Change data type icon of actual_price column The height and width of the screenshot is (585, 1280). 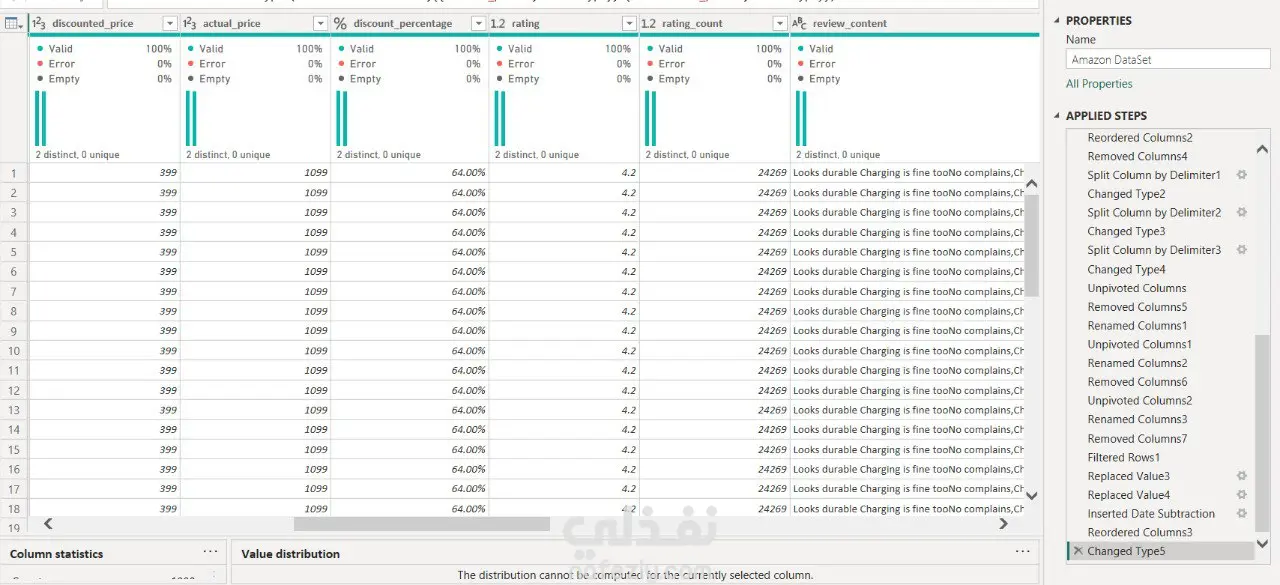[x=190, y=23]
